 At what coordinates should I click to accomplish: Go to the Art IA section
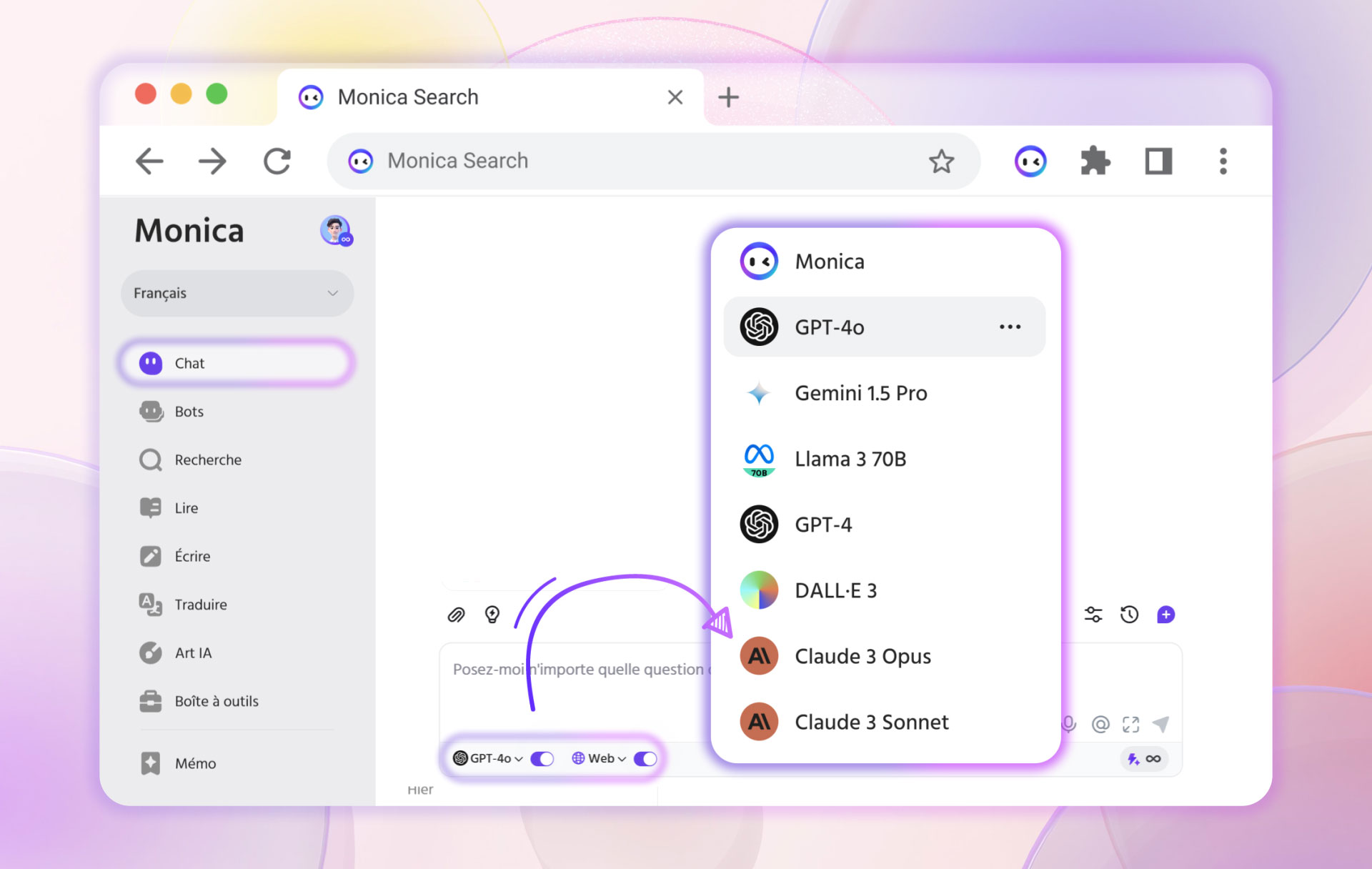tap(193, 653)
